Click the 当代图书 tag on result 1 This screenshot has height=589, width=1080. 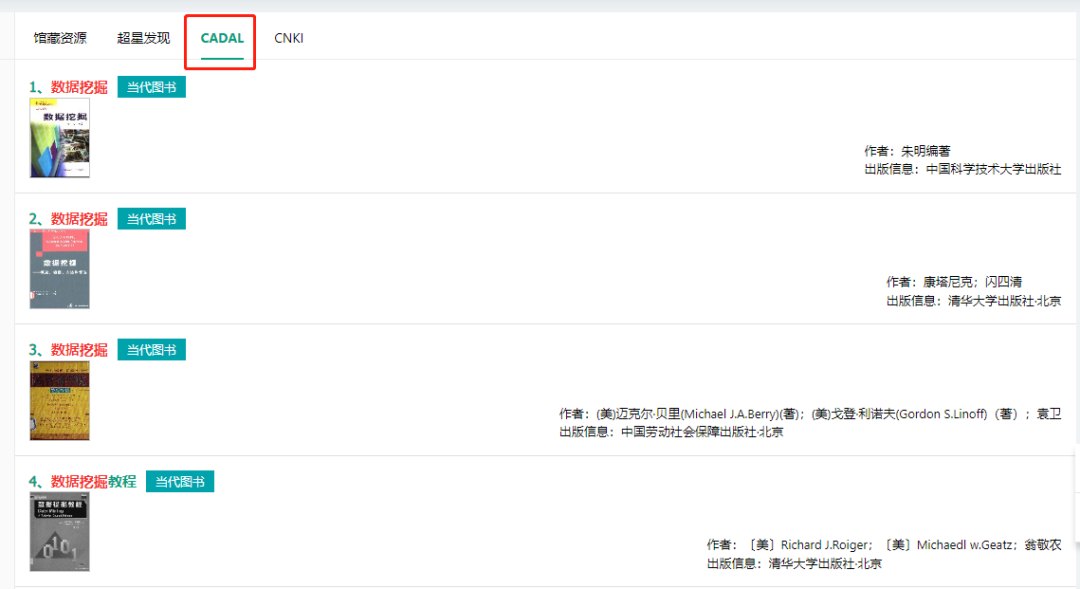(x=151, y=87)
